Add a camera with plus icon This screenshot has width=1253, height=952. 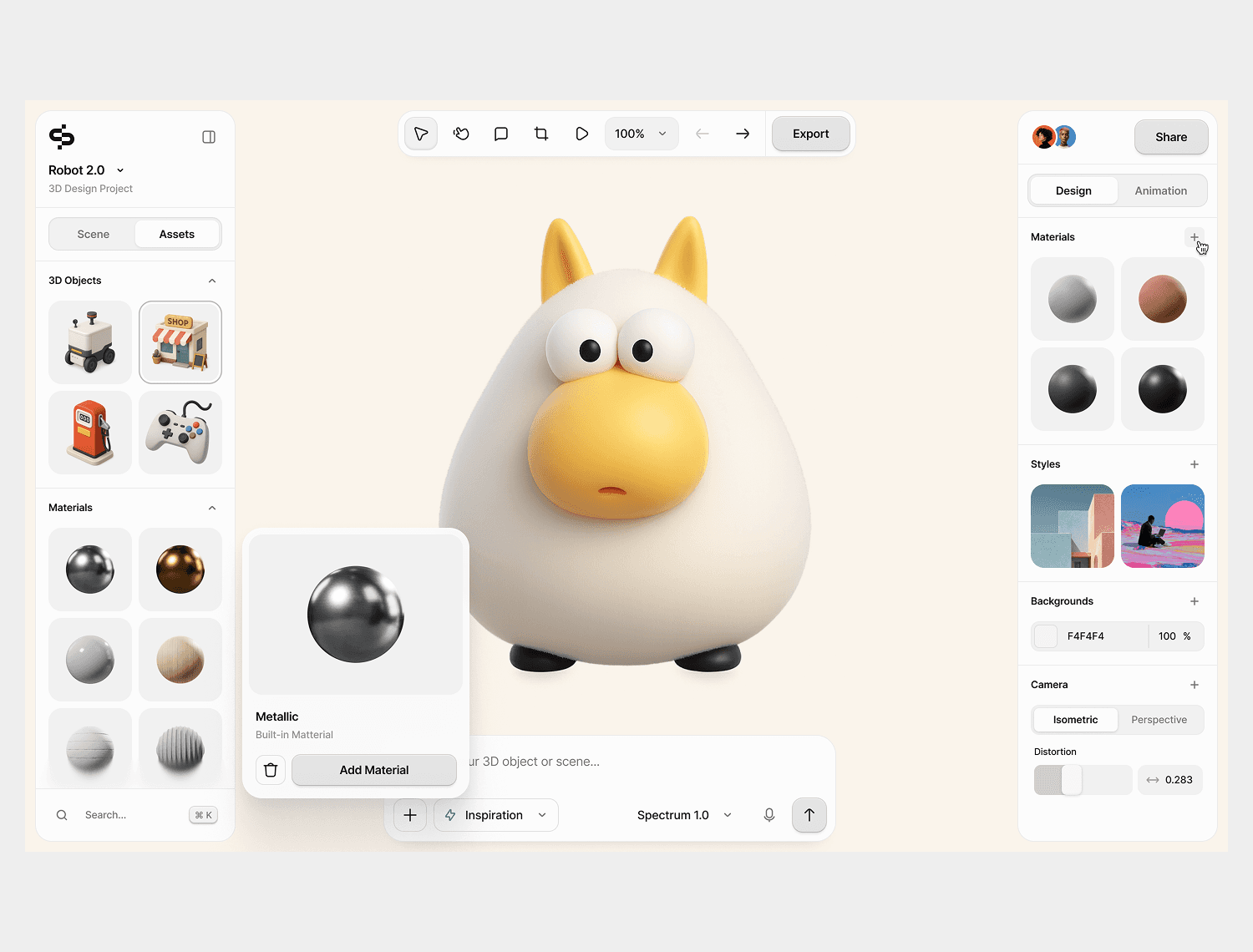coord(1195,685)
